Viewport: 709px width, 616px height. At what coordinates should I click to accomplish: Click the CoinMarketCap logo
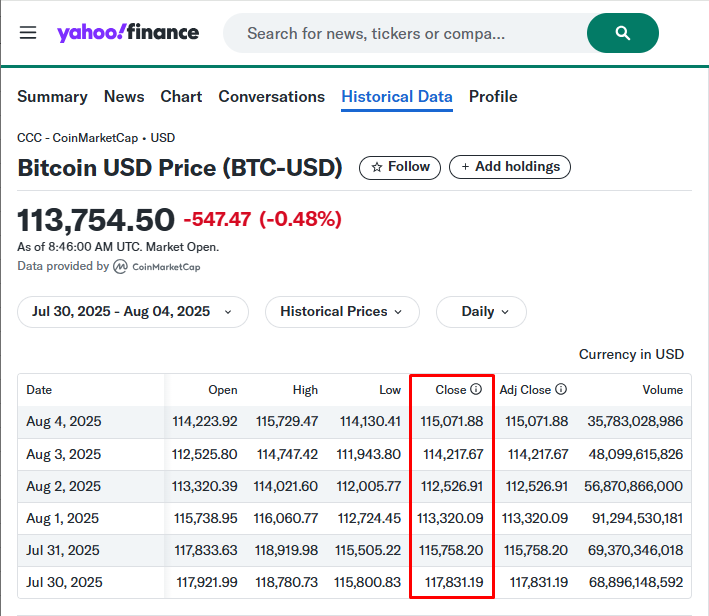[156, 267]
